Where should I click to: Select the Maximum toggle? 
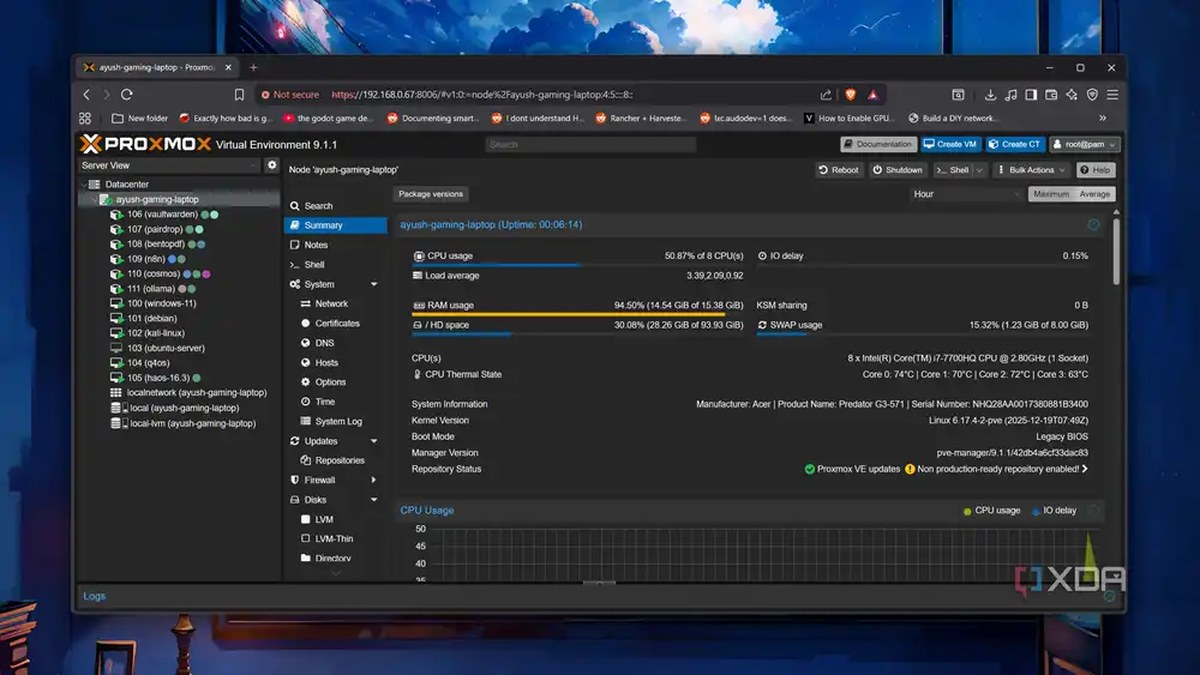(1051, 194)
